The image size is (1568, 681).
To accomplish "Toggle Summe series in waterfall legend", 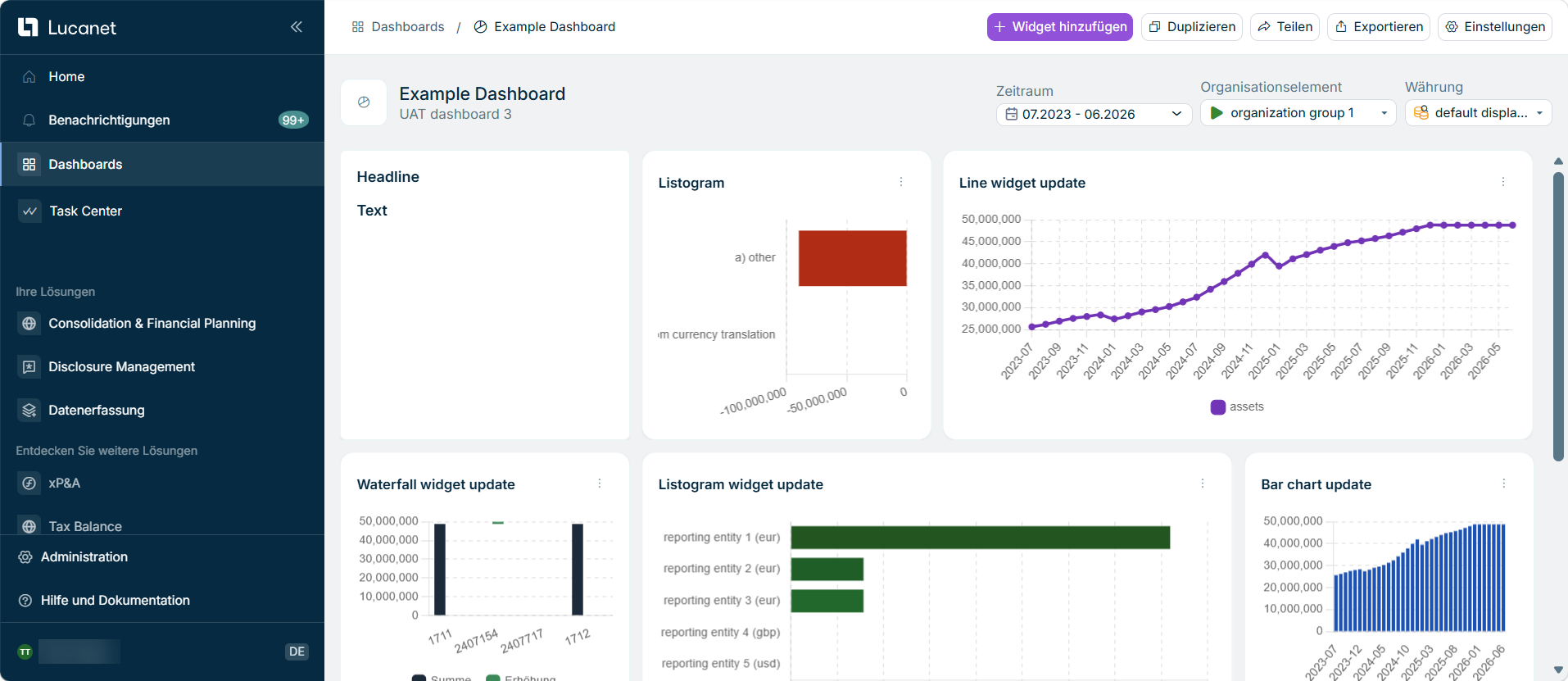I will click(442, 677).
